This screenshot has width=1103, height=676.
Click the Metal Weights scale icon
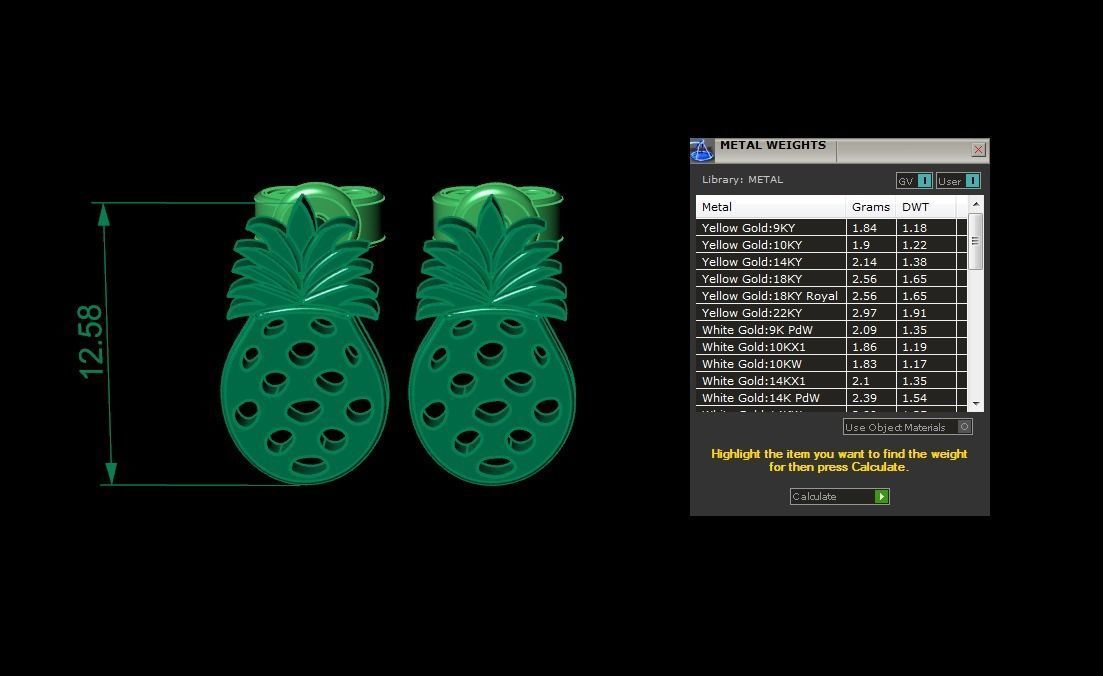(701, 150)
